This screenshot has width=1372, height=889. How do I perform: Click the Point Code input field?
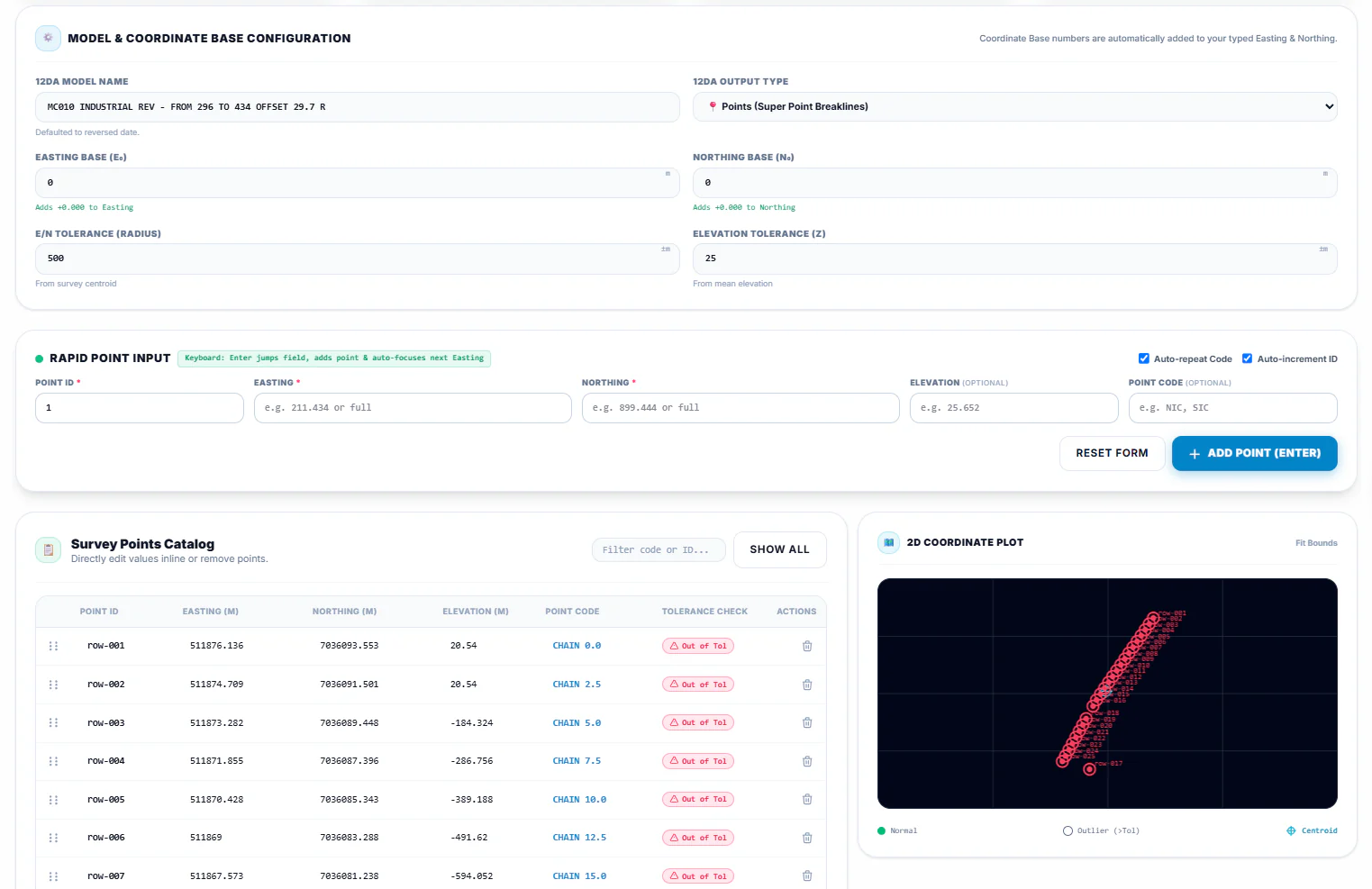[x=1233, y=408]
